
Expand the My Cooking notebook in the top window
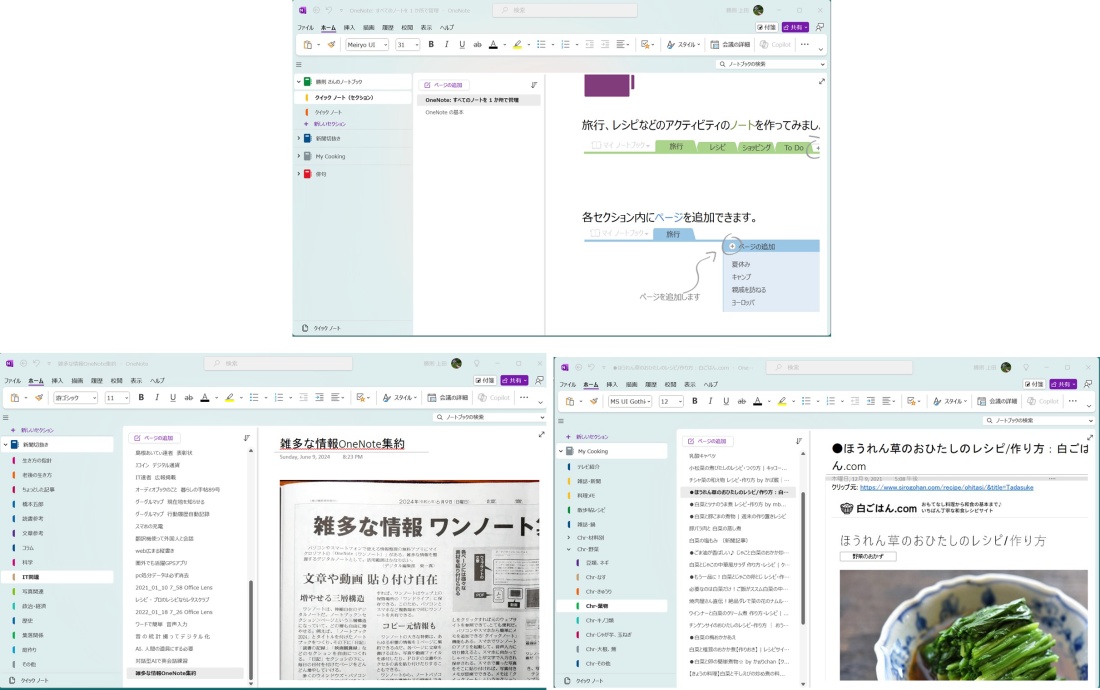point(299,156)
